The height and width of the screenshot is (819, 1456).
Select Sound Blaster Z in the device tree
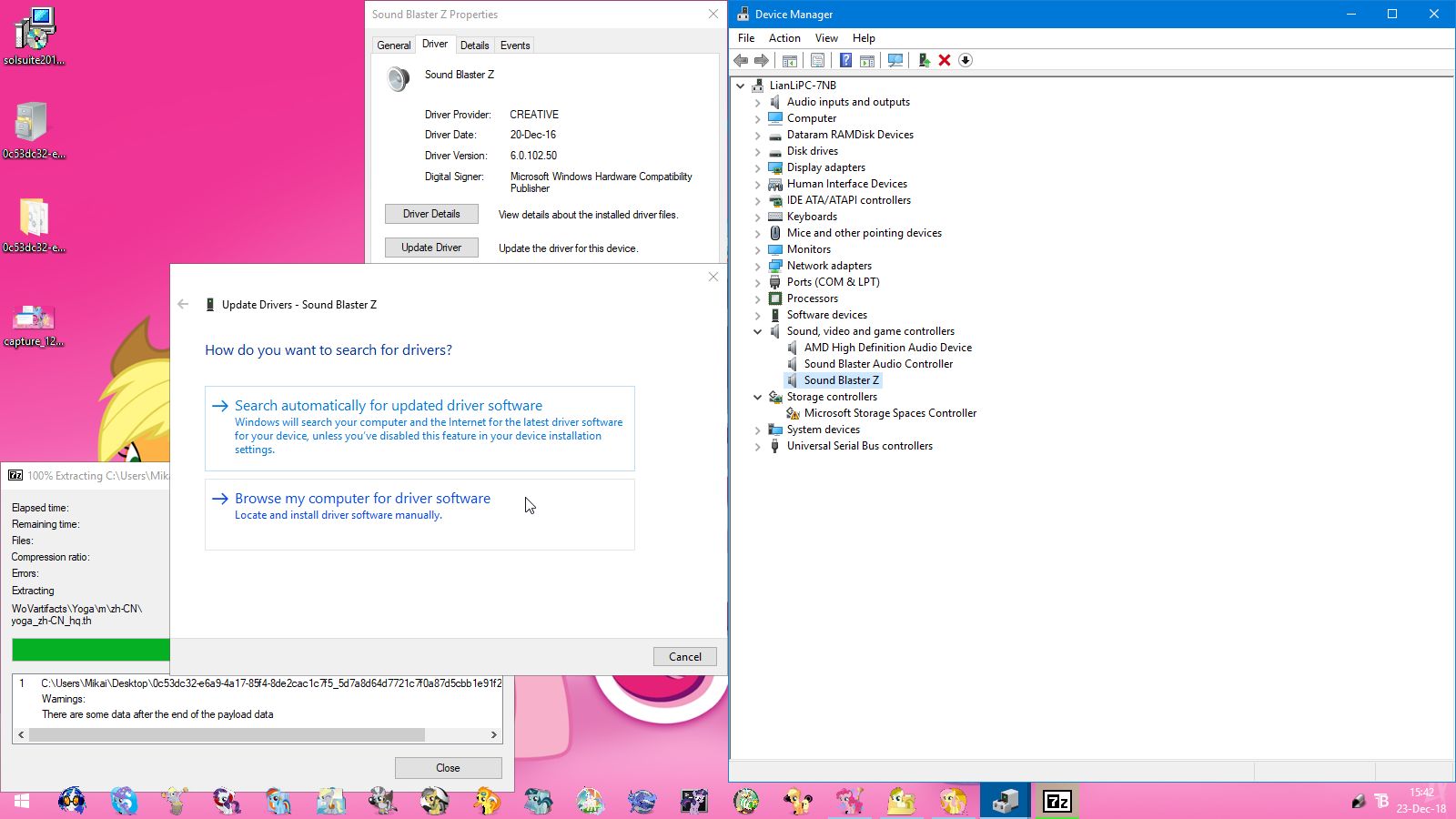pos(842,380)
